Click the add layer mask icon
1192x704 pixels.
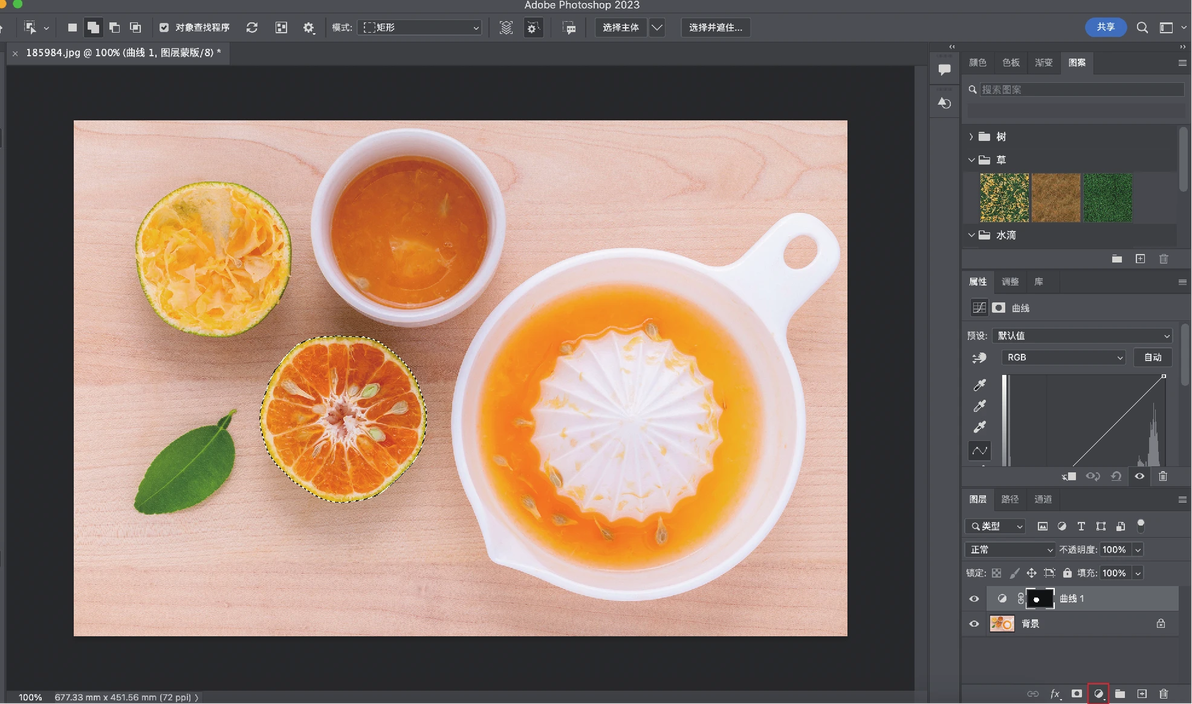point(1076,693)
